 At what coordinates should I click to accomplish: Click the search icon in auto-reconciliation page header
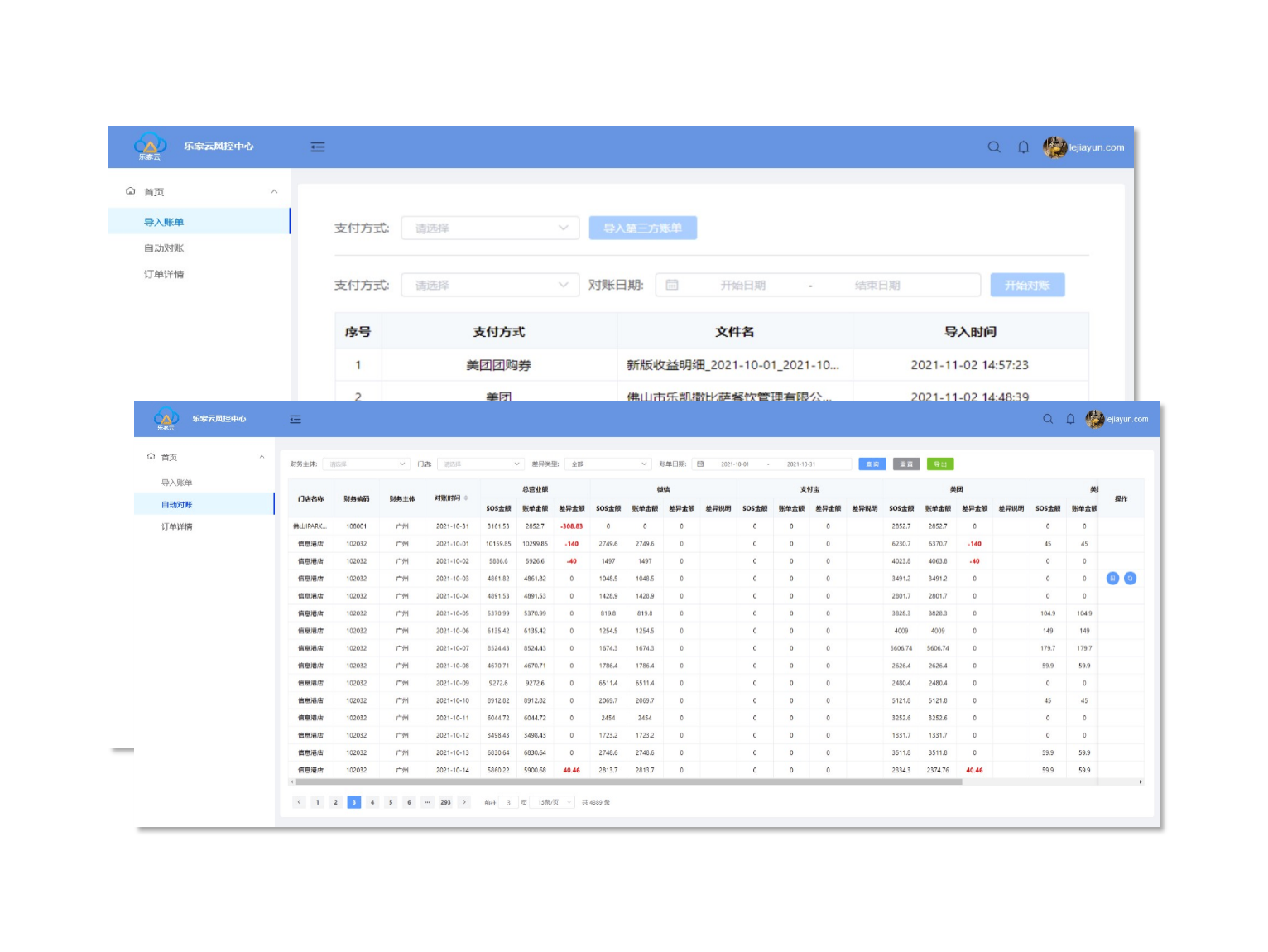tap(1048, 419)
